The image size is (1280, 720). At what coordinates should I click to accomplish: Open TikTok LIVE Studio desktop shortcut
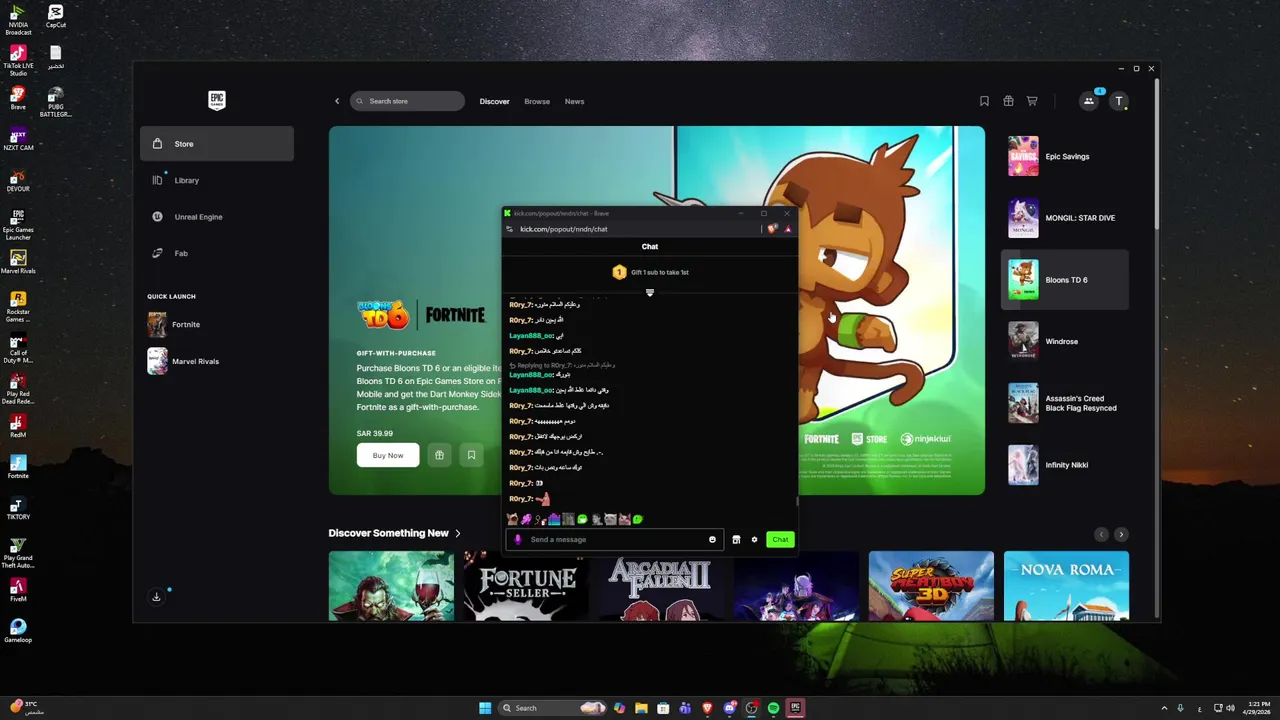coord(18,61)
